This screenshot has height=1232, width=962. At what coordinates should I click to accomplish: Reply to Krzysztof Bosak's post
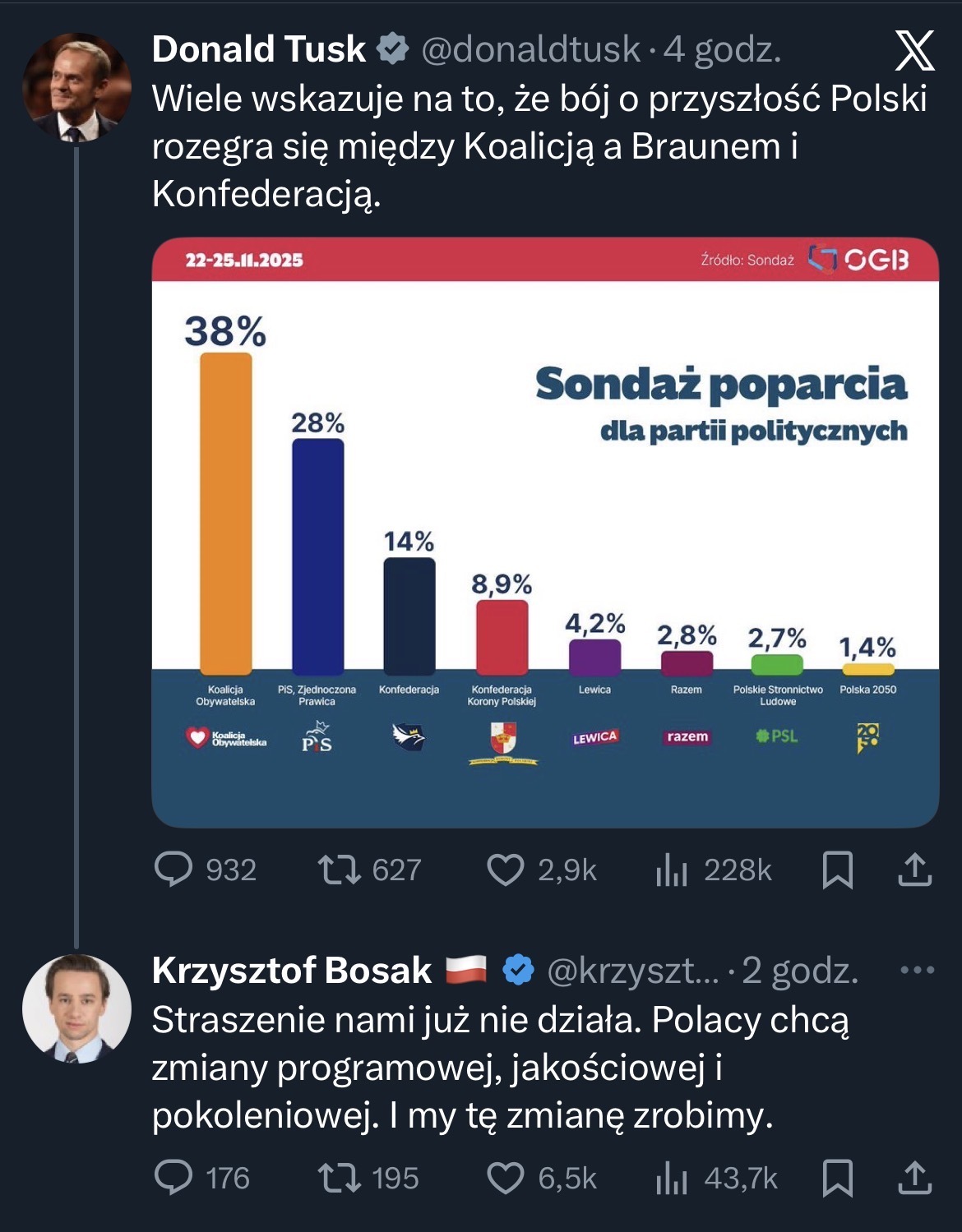click(173, 1178)
